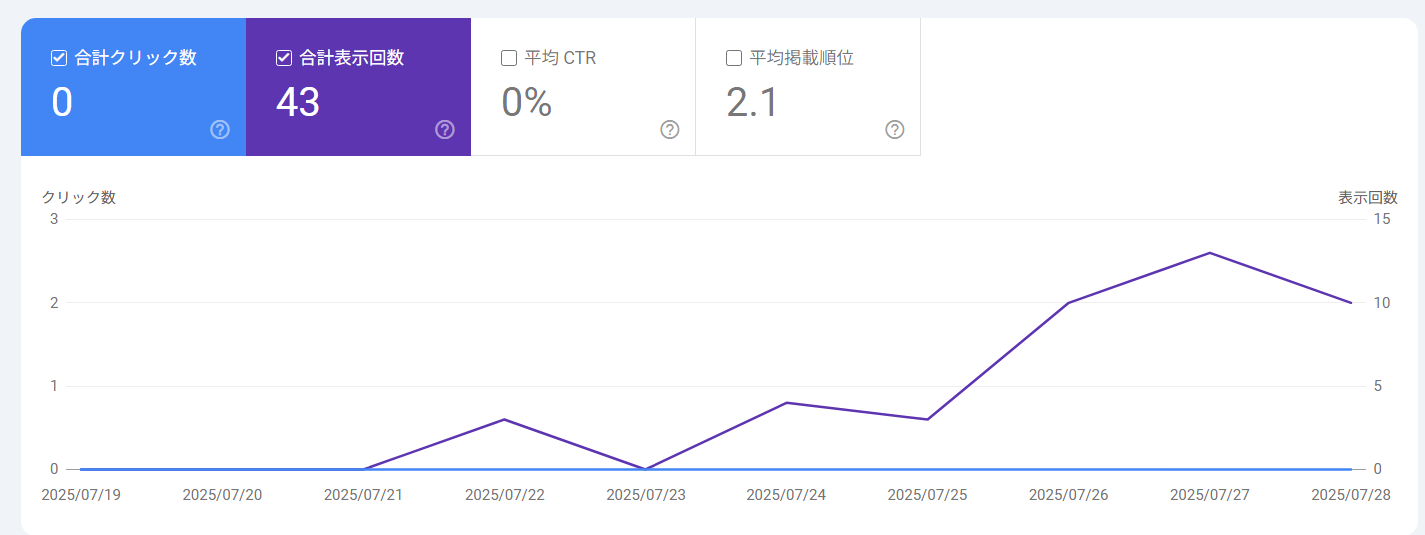Click the 2025/07/23 date axis label
This screenshot has width=1425, height=535.
(x=646, y=495)
